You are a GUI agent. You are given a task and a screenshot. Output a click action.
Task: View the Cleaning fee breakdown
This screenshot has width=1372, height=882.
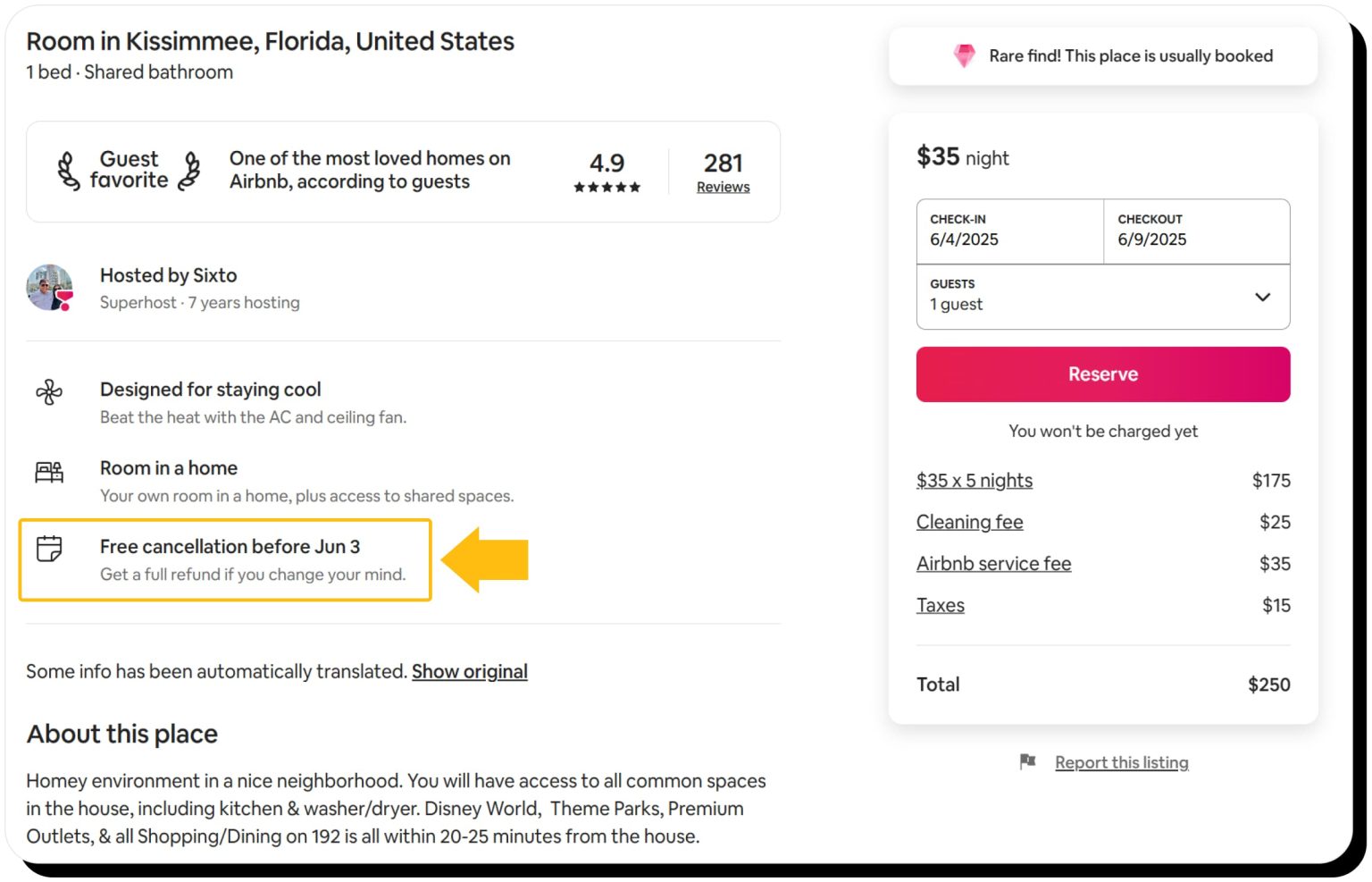tap(969, 522)
